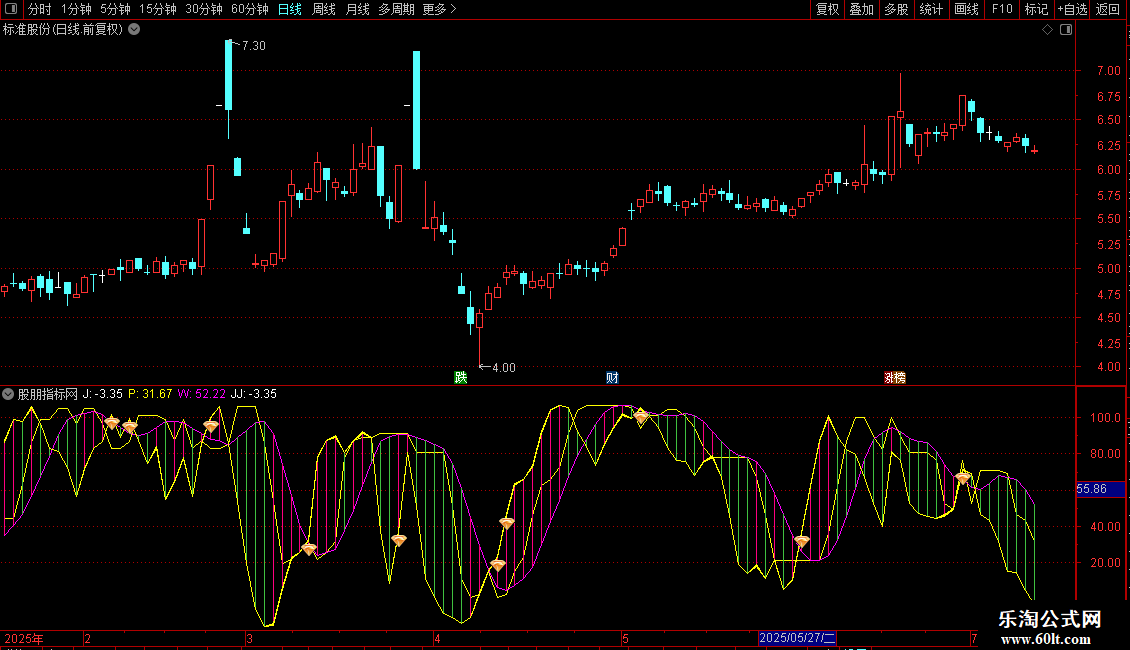Click the green 跌 event marker
The image size is (1130, 650).
461,378
